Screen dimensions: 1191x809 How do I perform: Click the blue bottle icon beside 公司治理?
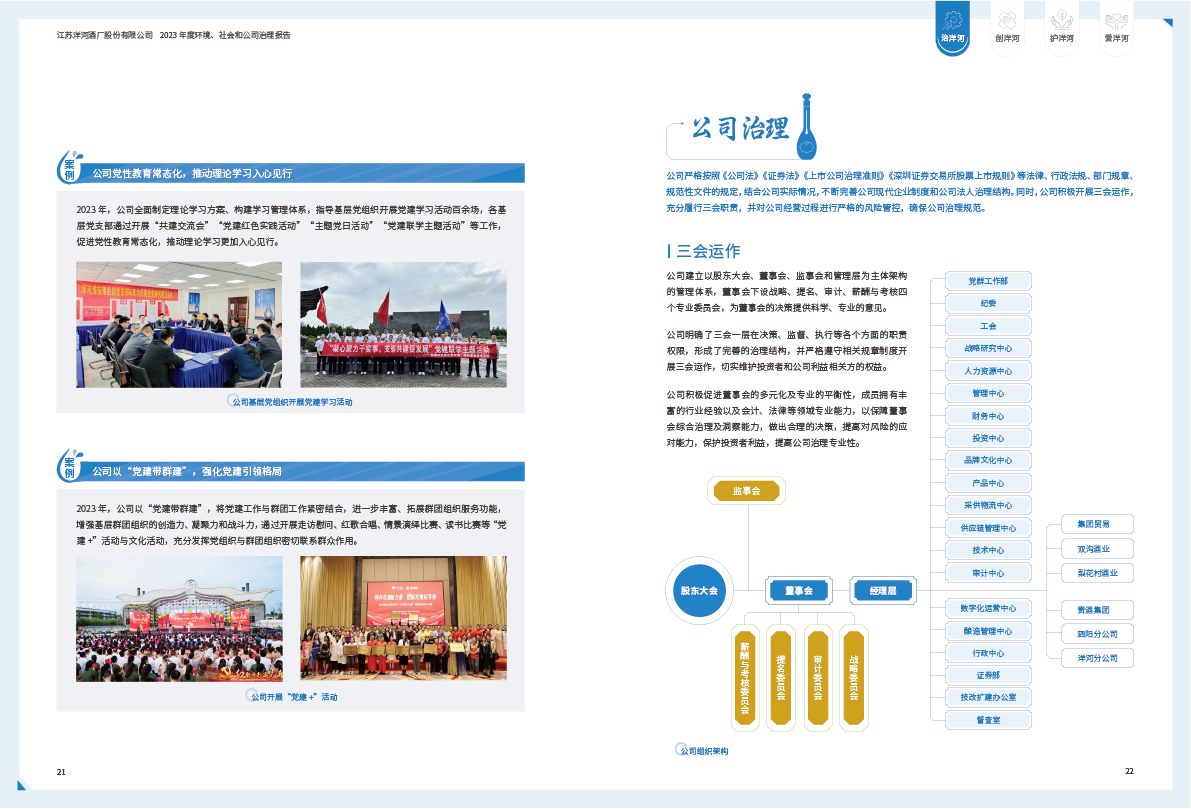(807, 128)
